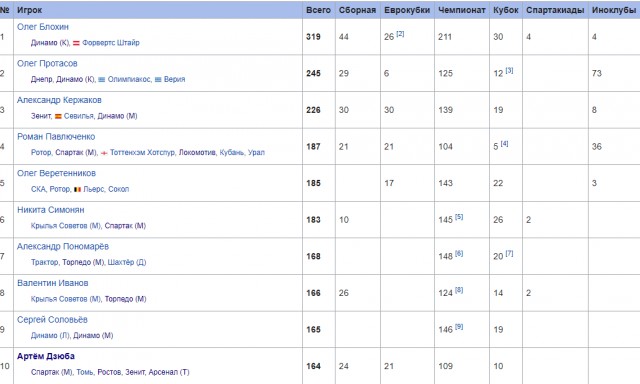640x384 pixels.
Task: Open Александр Кержаков player page
Action: [x=59, y=100]
